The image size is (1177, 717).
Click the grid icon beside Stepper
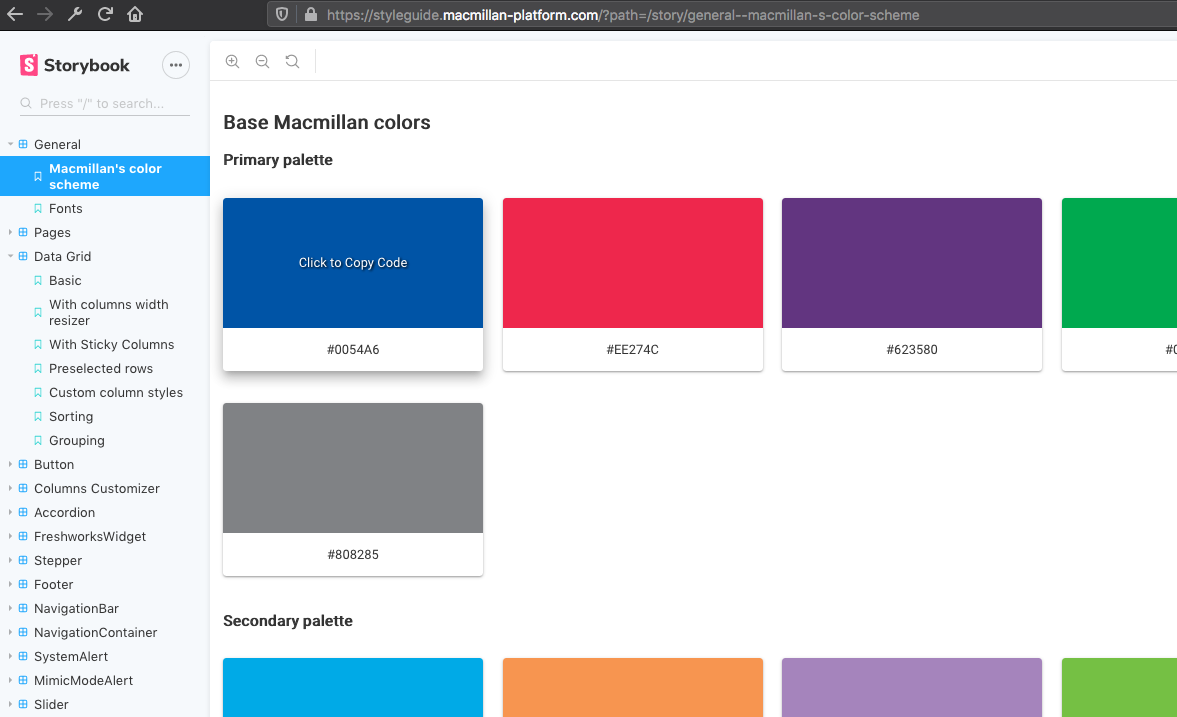coord(23,560)
